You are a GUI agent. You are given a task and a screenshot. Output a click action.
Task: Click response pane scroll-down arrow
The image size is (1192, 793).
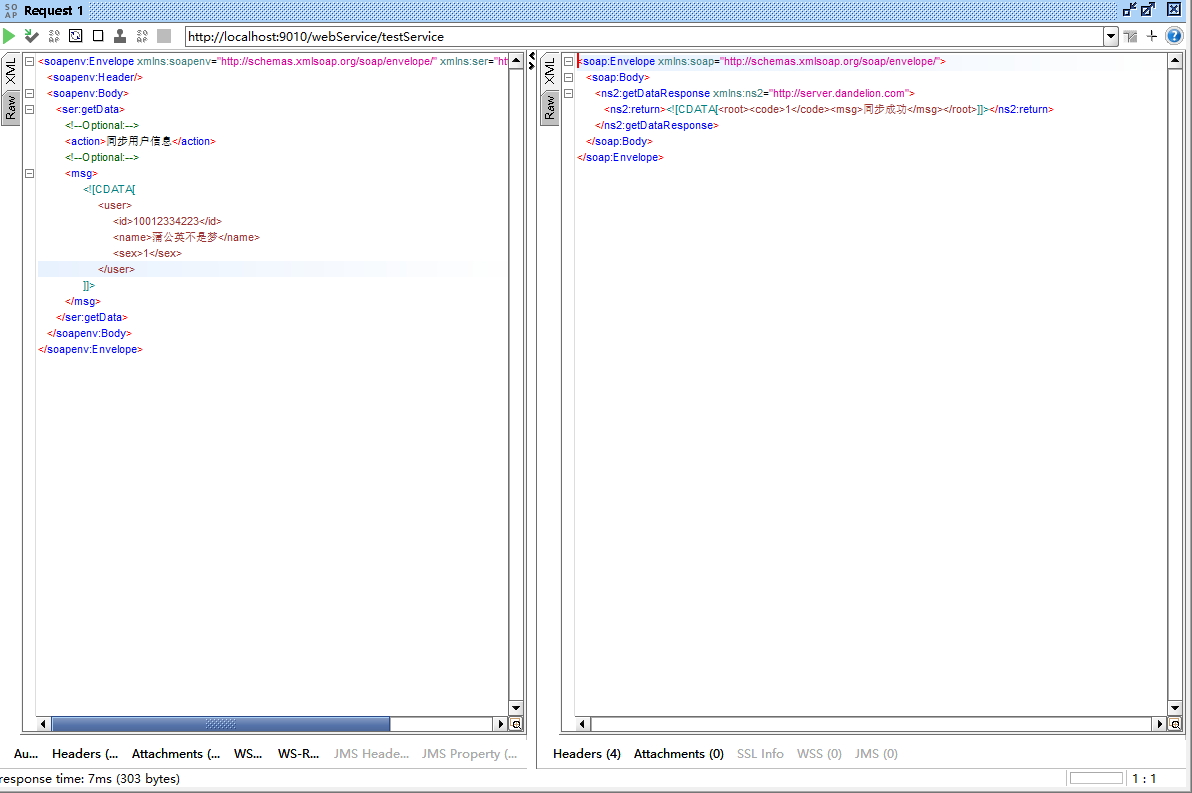coord(1175,708)
